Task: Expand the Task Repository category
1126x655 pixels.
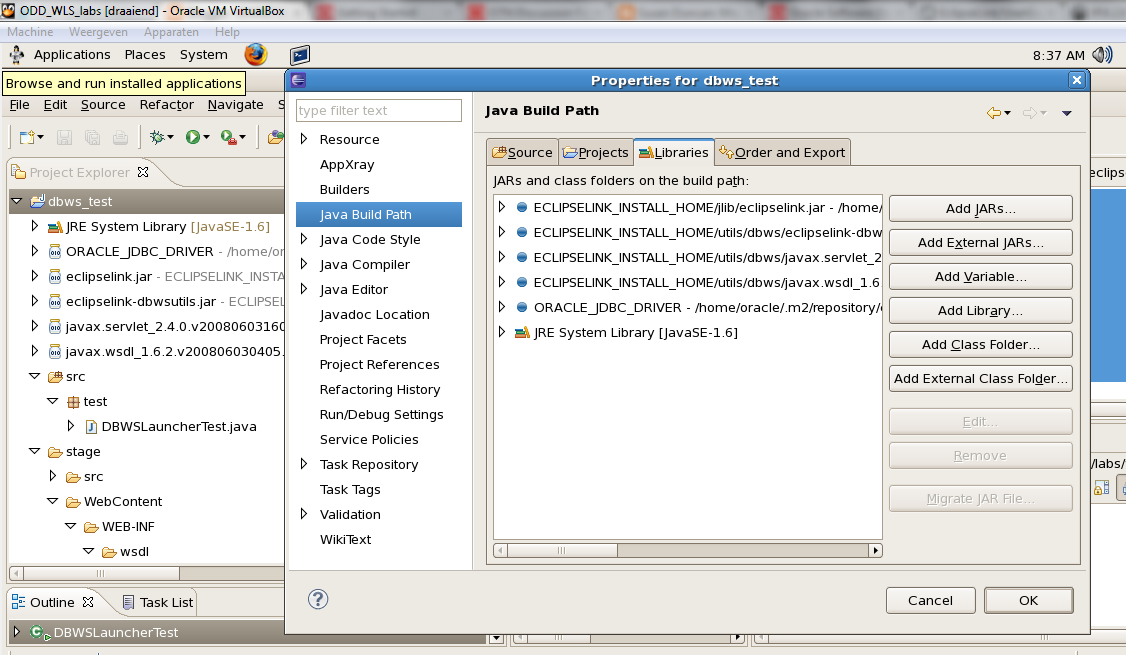Action: [304, 464]
